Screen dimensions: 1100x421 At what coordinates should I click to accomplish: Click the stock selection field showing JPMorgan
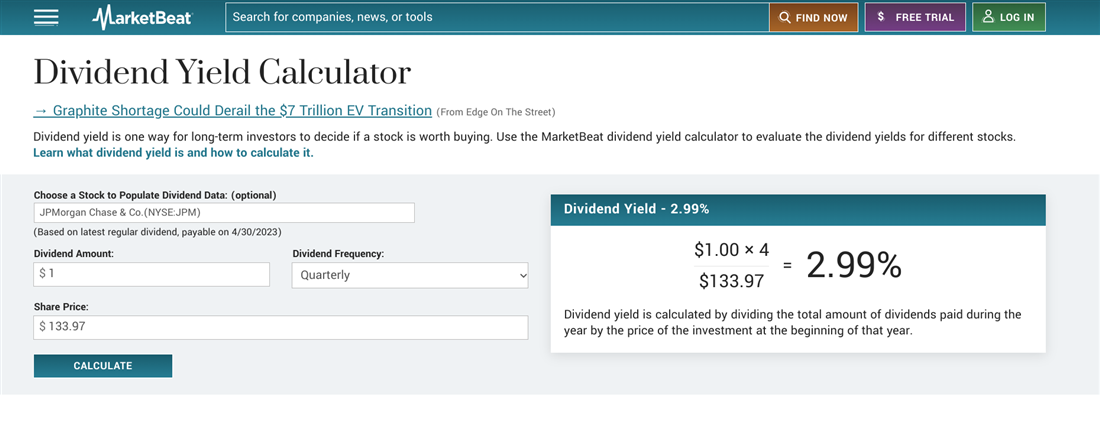click(x=224, y=212)
